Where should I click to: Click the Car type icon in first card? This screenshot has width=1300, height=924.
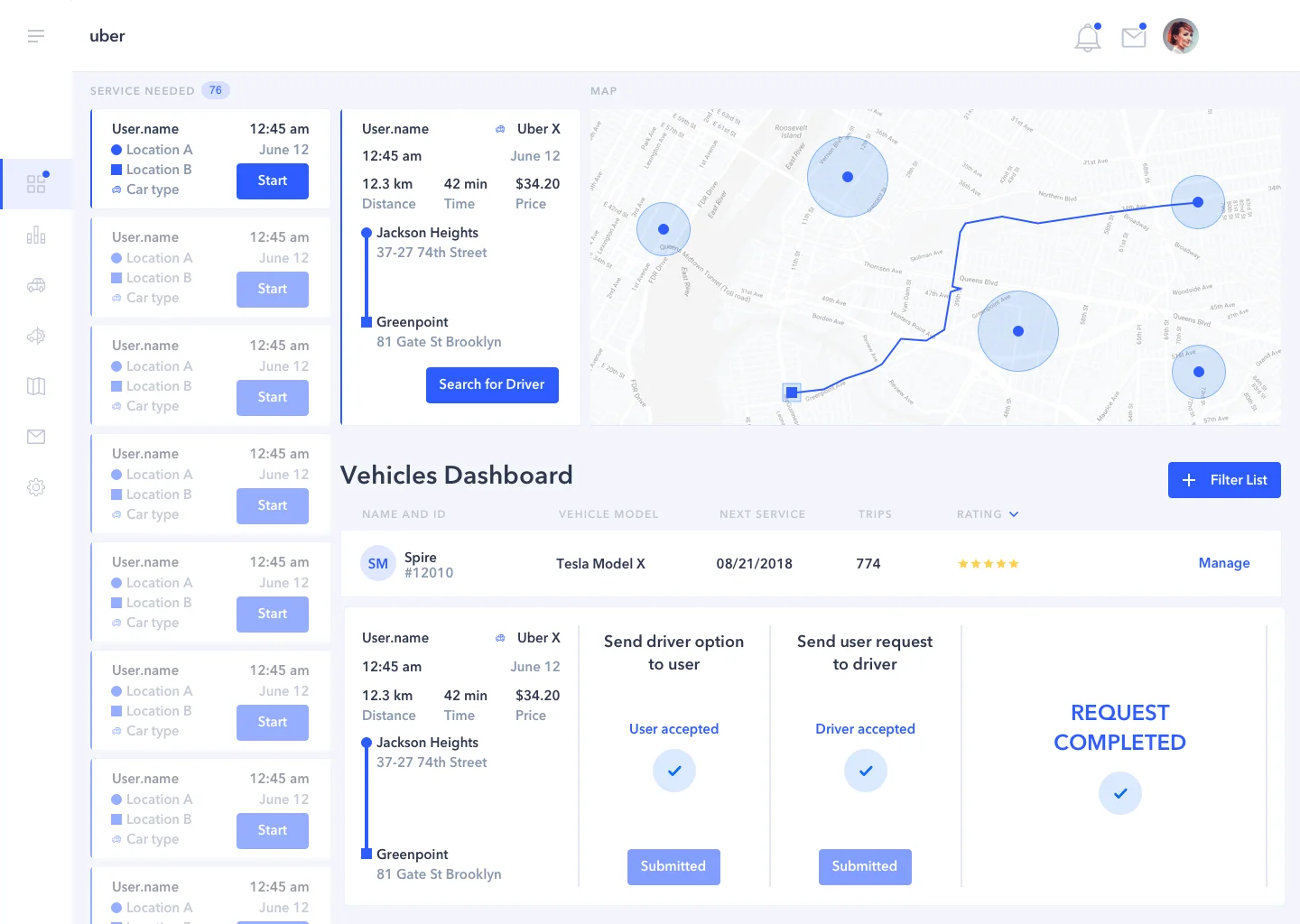click(116, 189)
